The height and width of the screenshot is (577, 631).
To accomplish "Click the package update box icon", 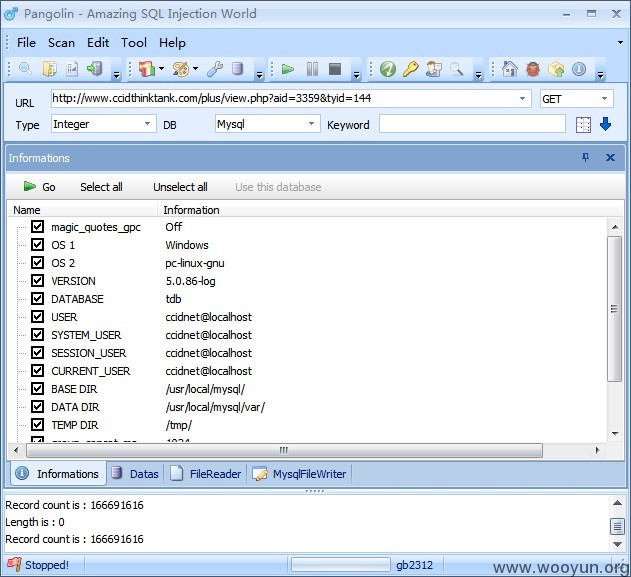I will 556,69.
